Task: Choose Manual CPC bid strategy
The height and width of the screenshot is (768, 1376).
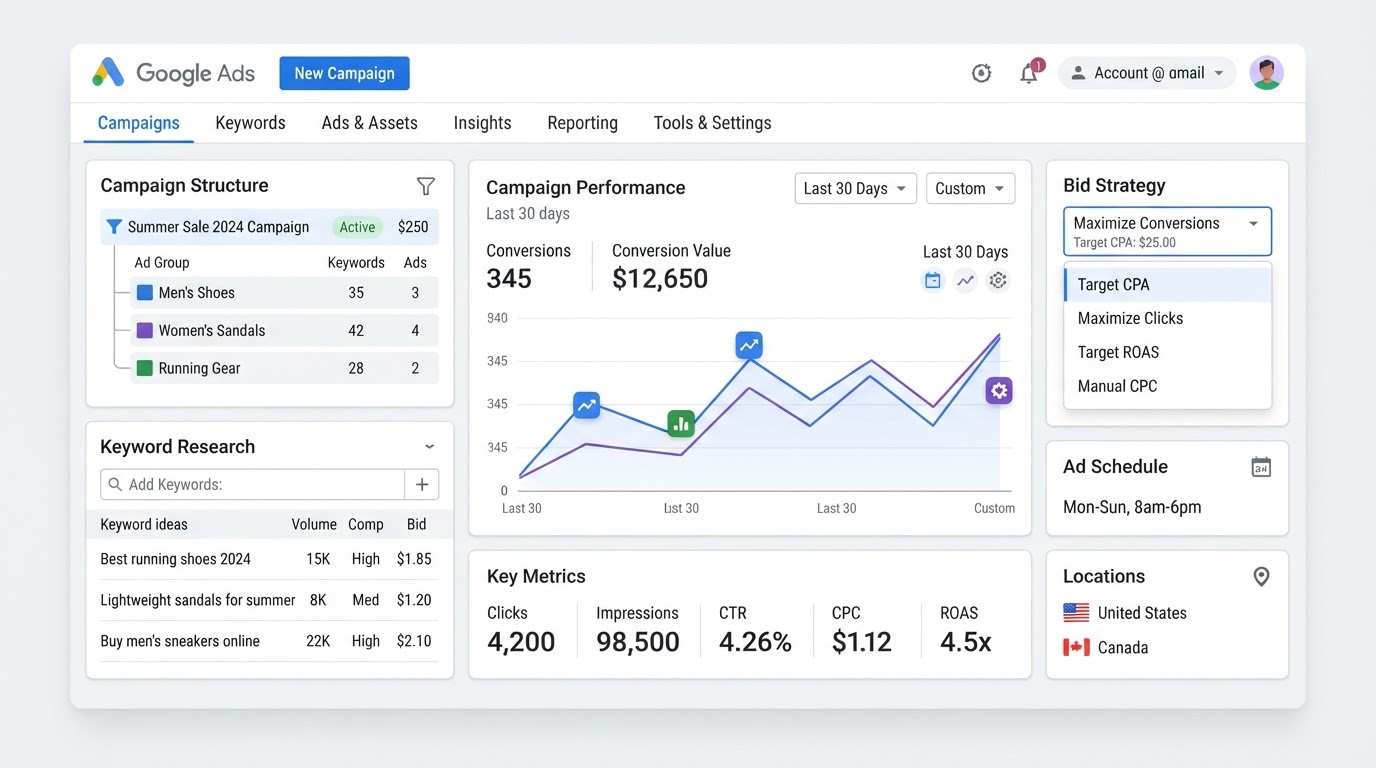Action: tap(1168, 387)
